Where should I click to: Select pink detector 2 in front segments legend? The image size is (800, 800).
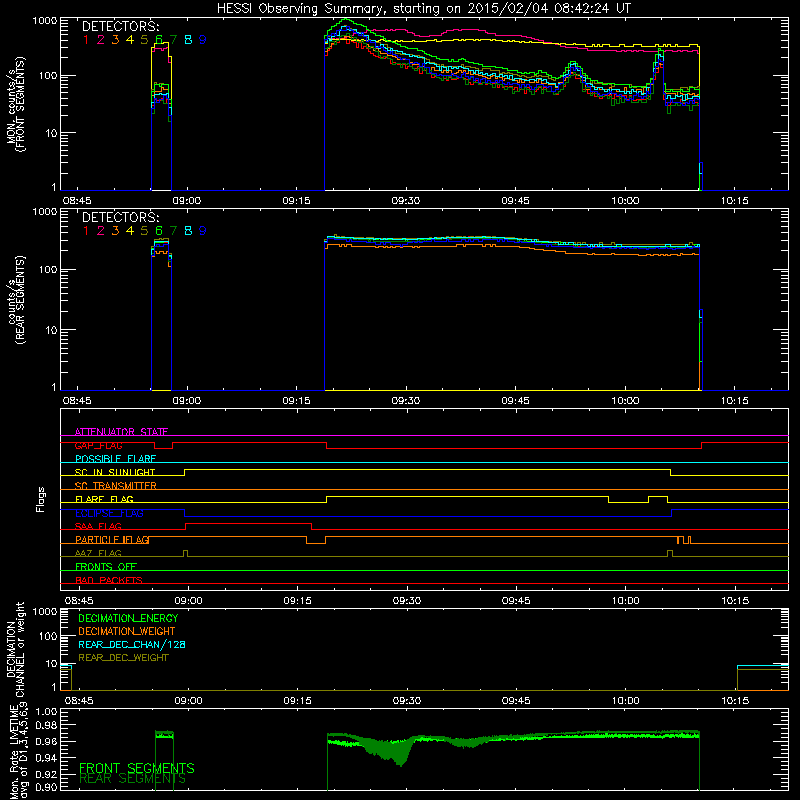click(101, 39)
